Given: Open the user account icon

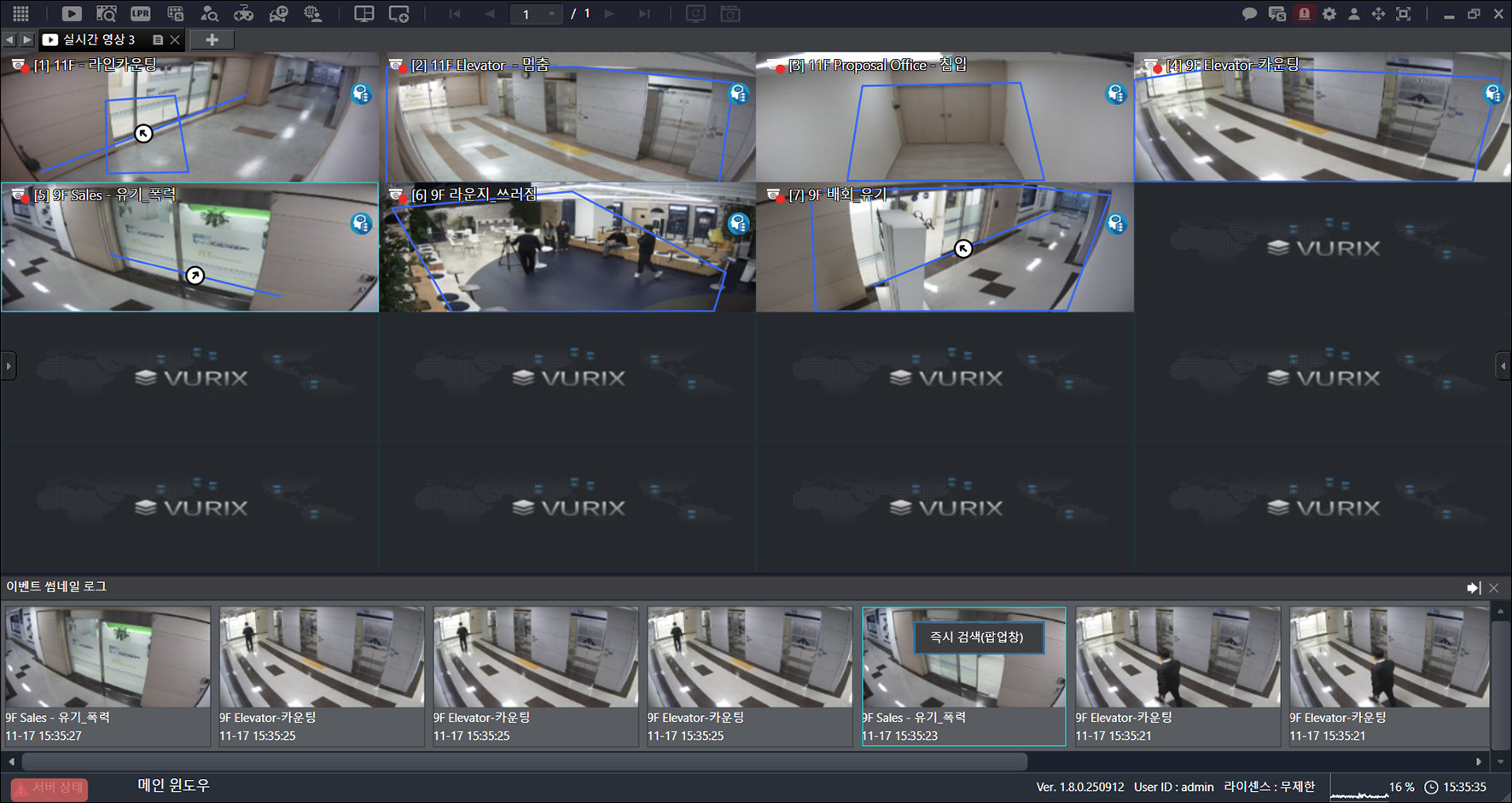Looking at the screenshot, I should [1354, 14].
